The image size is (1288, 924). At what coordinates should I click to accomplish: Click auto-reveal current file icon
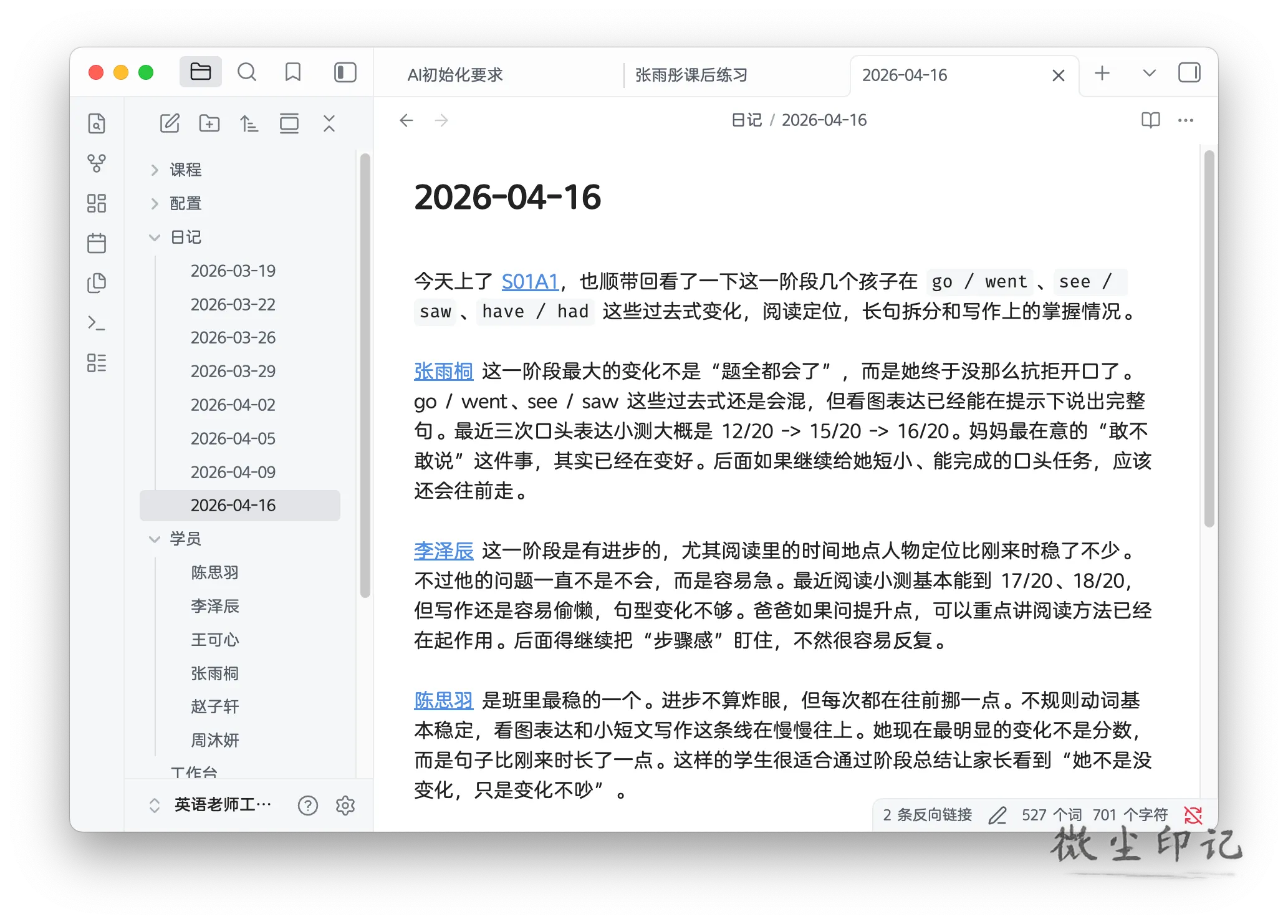(x=289, y=123)
